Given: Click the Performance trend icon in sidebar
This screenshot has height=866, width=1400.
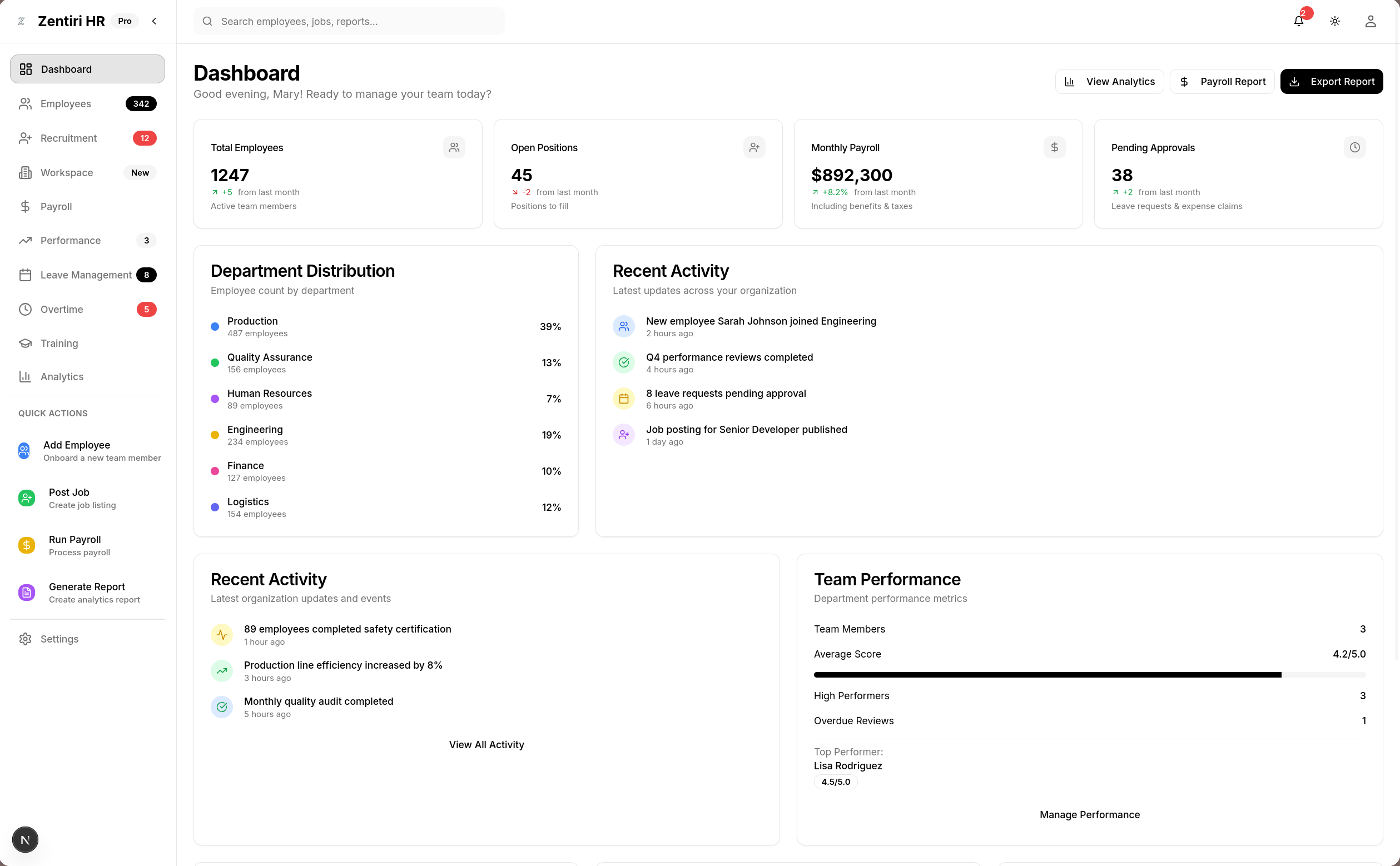Looking at the screenshot, I should click(x=25, y=241).
